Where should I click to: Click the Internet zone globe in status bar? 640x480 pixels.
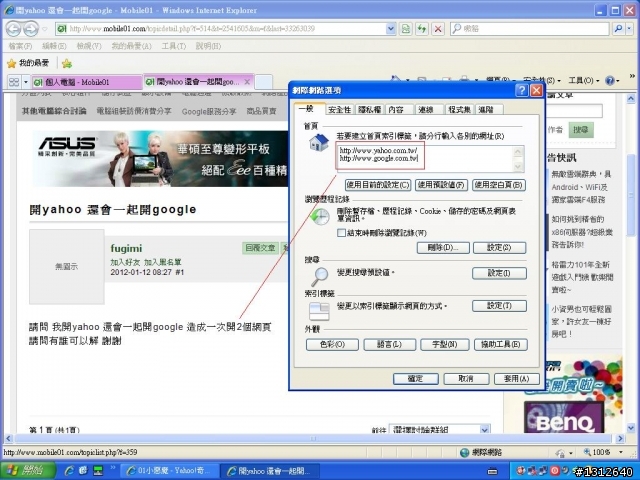click(x=464, y=452)
